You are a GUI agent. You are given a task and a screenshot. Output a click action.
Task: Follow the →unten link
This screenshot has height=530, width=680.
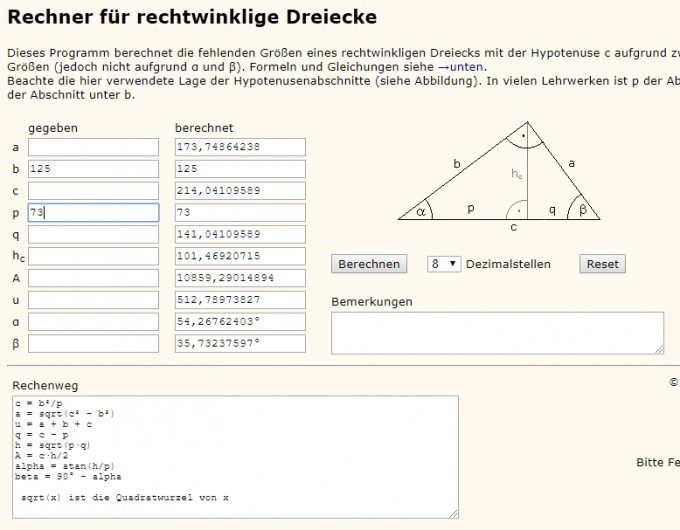pyautogui.click(x=460, y=67)
